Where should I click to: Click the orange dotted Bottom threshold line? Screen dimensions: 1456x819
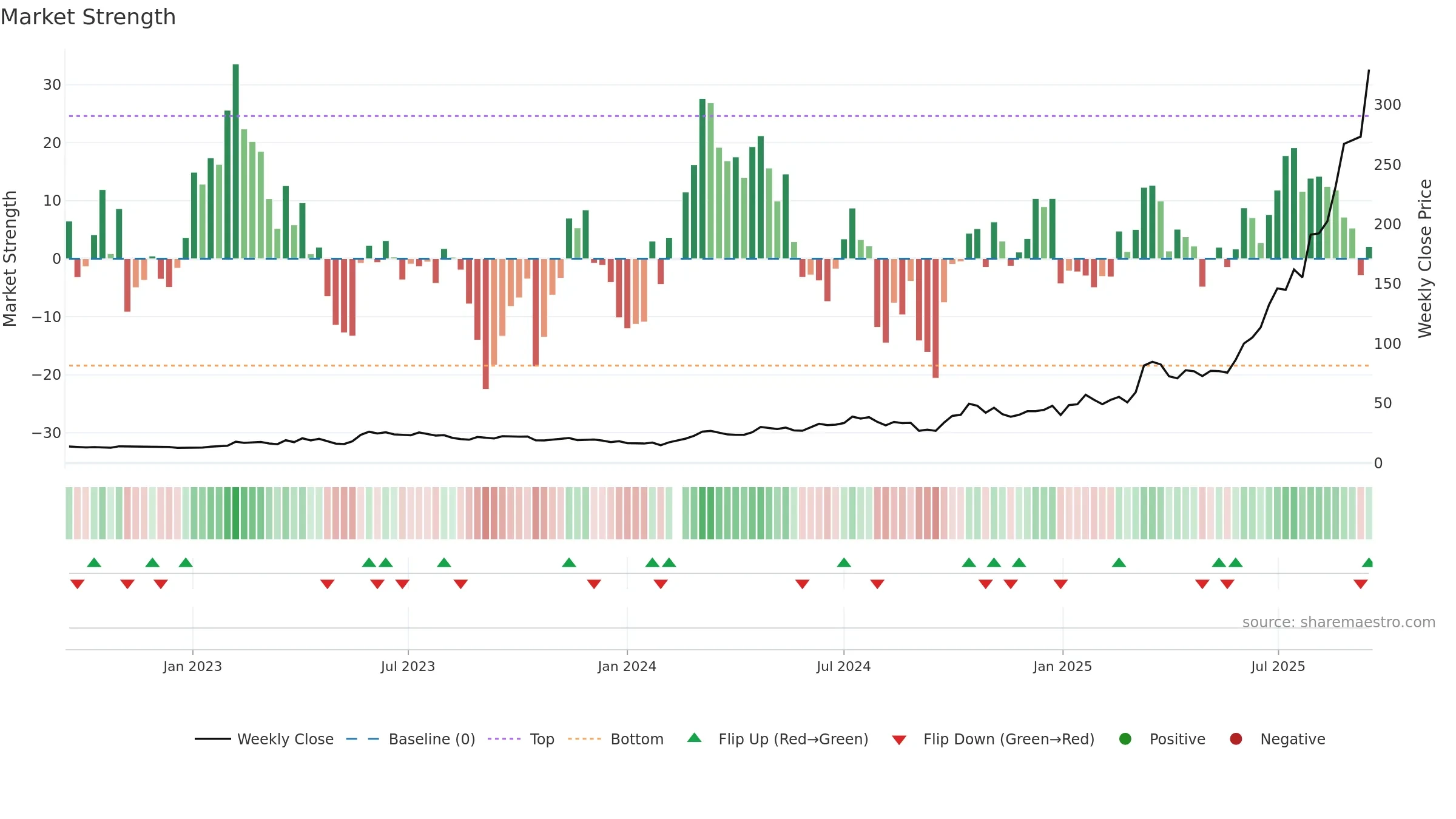tap(719, 366)
